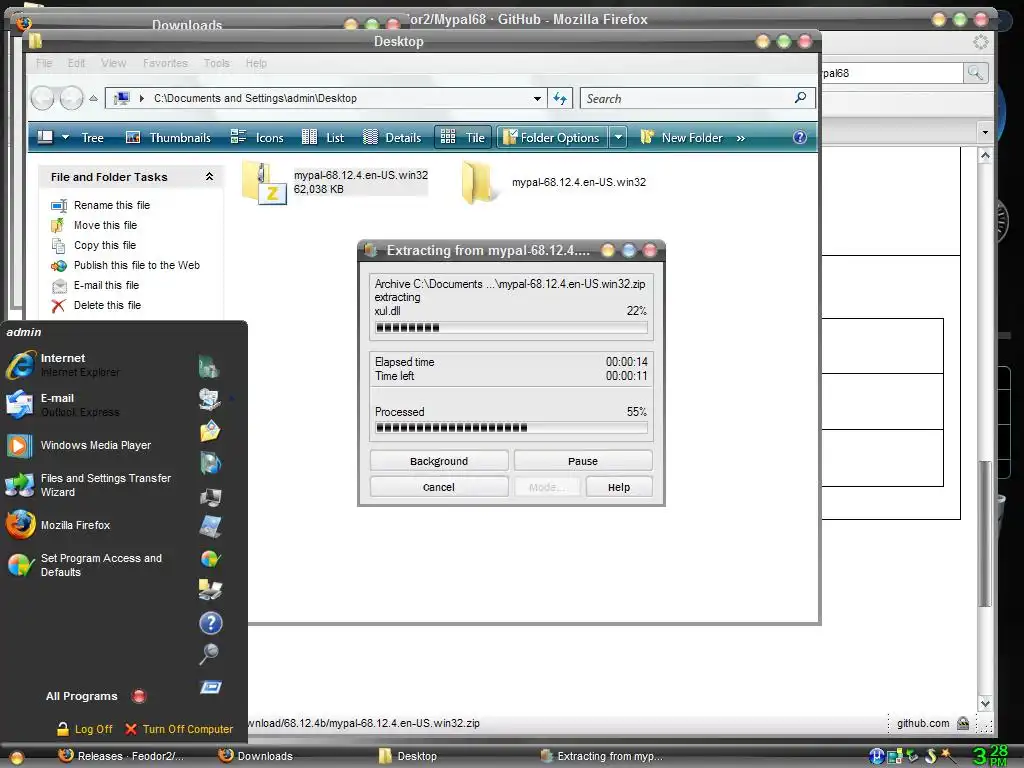Click the blue round tray icon in system tray
Image resolution: width=1024 pixels, height=768 pixels.
pyautogui.click(x=876, y=756)
